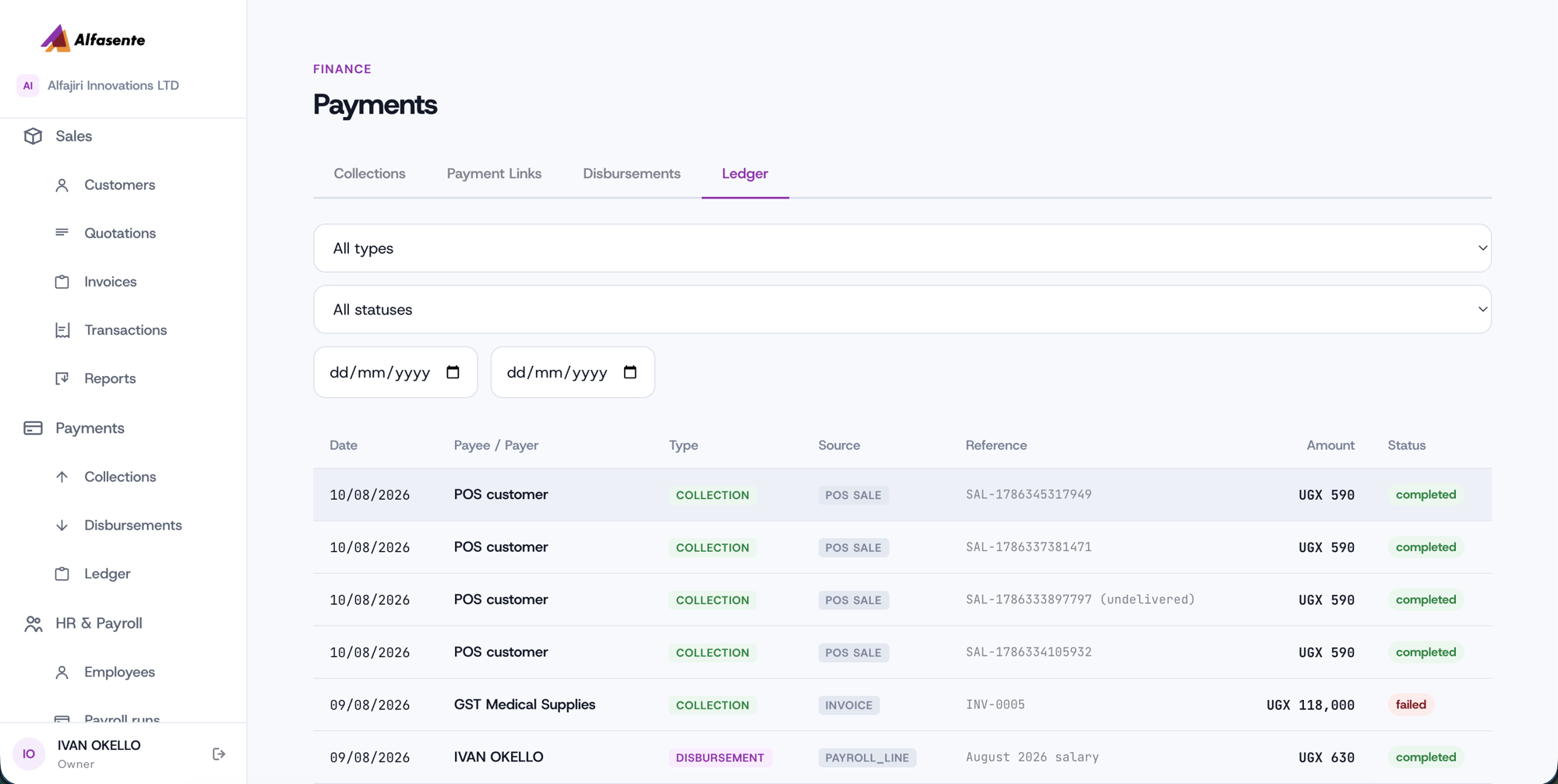1558x784 pixels.
Task: Click the PAYROLL_LINE source badge
Action: point(867,758)
